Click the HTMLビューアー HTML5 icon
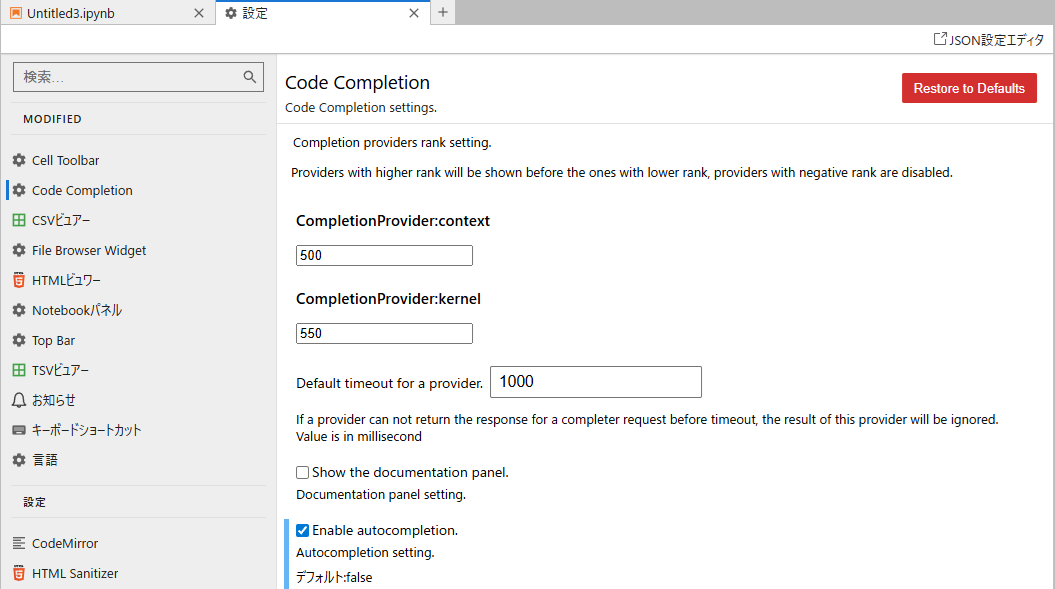 coord(18,280)
